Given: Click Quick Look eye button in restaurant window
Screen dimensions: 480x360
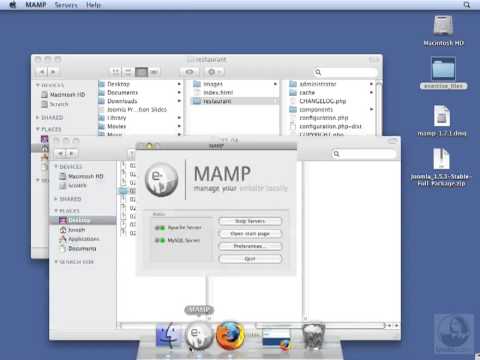Looking at the screenshot, I should coord(189,72).
